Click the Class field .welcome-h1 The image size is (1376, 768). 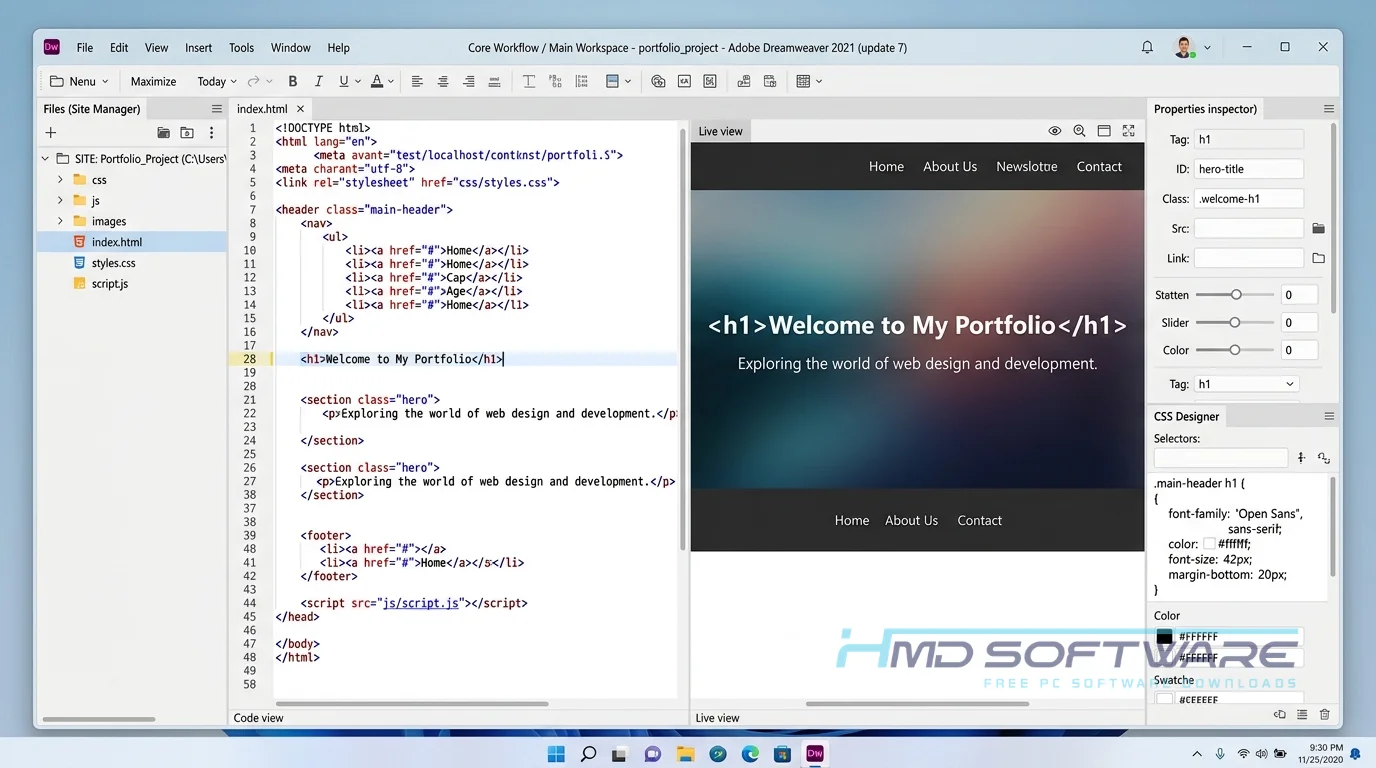(1249, 199)
